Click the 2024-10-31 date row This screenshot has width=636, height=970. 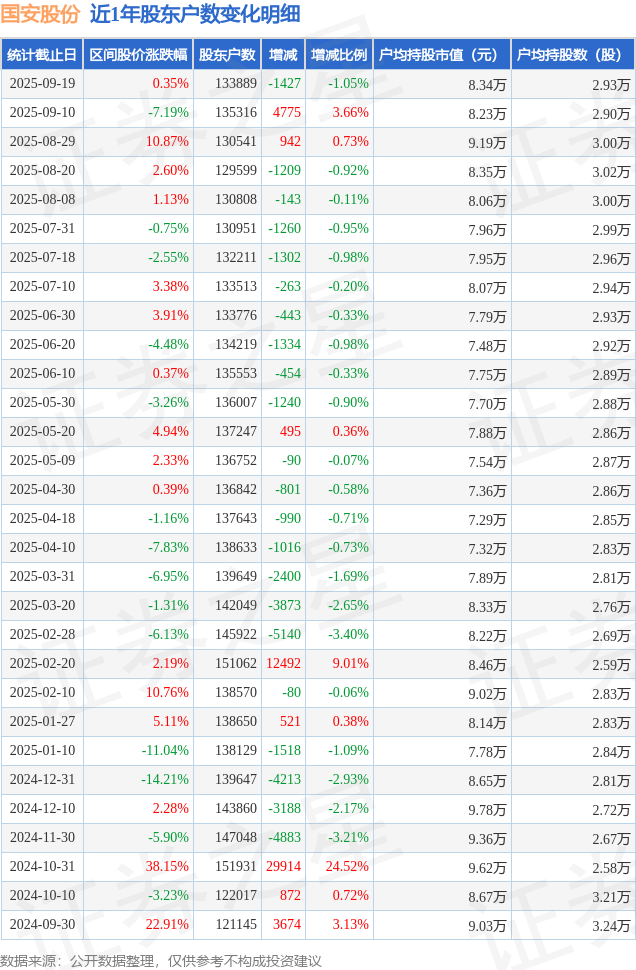(x=42, y=867)
